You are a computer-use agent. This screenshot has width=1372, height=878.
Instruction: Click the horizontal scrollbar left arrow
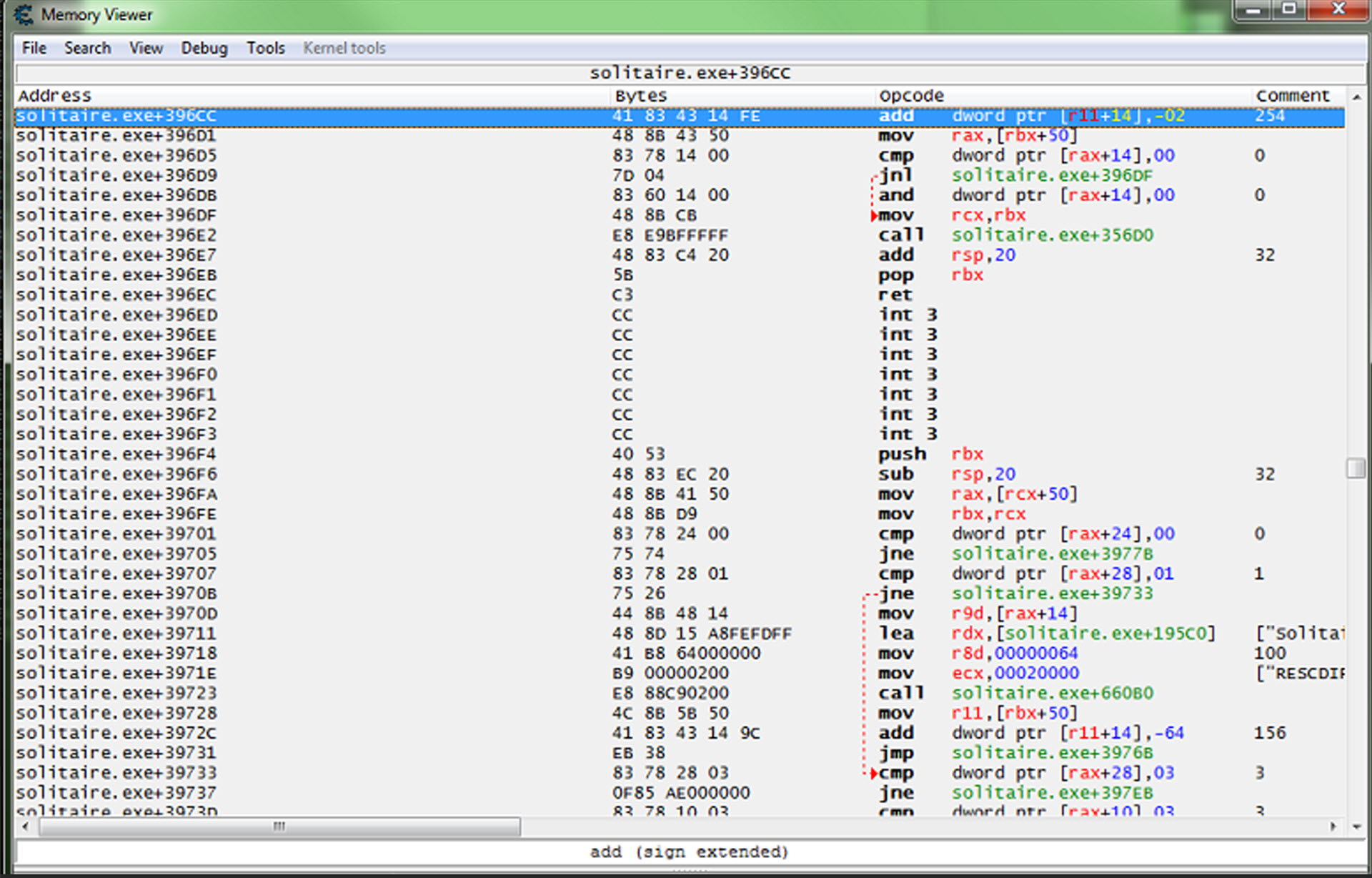point(25,827)
